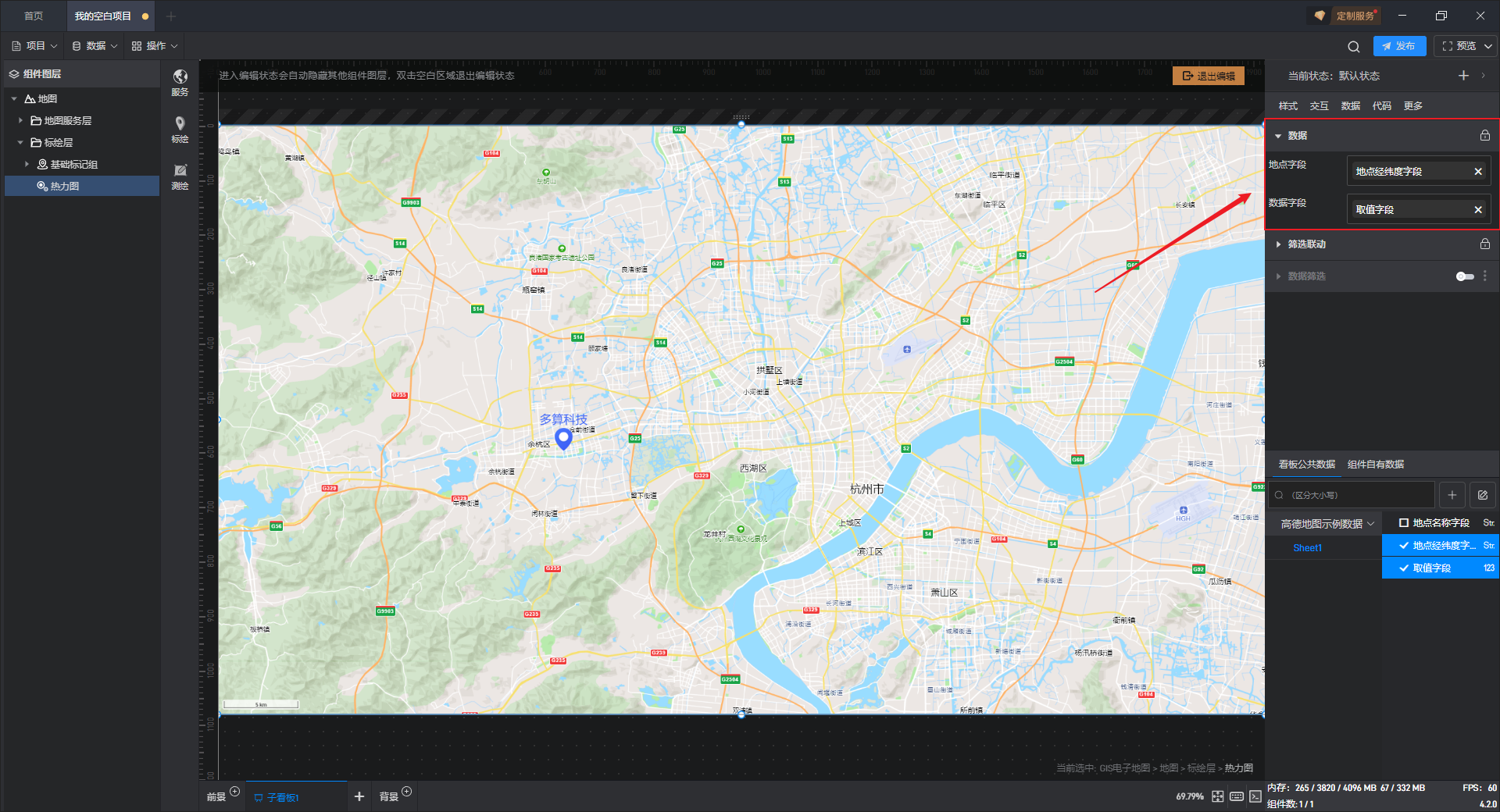Viewport: 1500px width, 812px height.
Task: Expand the 基础标记组 tree node
Action: point(27,164)
